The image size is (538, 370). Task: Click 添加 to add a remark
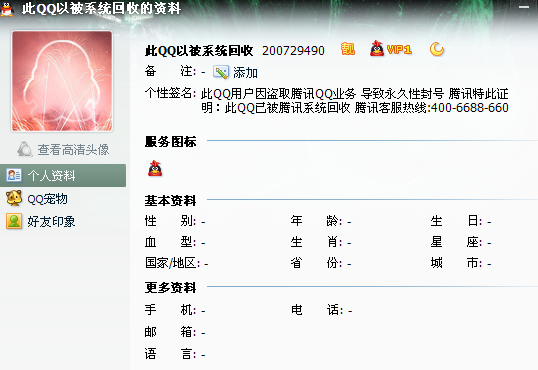(x=245, y=73)
